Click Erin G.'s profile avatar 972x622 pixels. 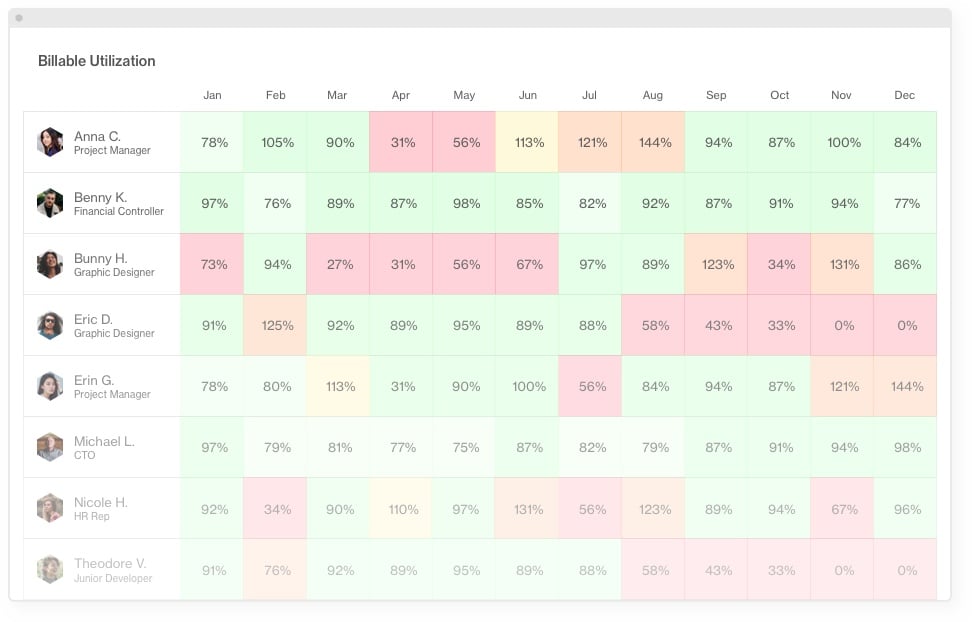[50, 386]
